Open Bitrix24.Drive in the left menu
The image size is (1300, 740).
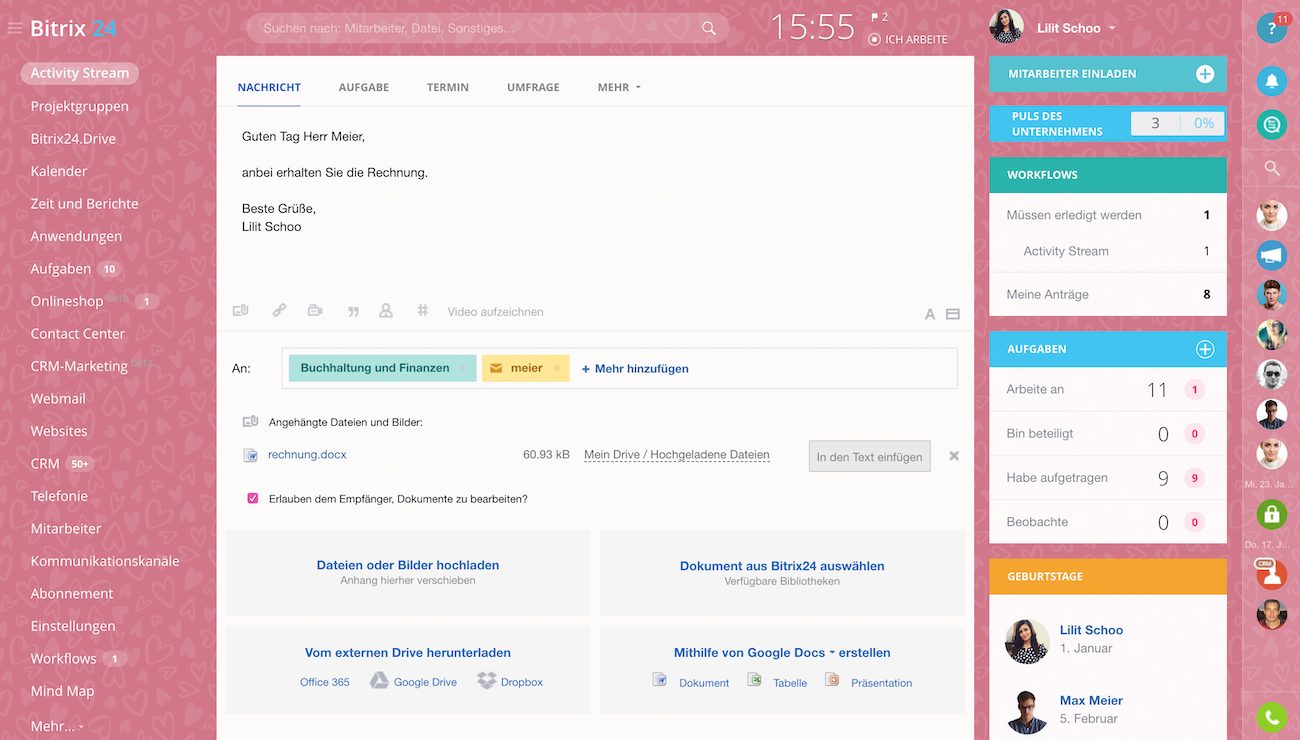pos(74,138)
